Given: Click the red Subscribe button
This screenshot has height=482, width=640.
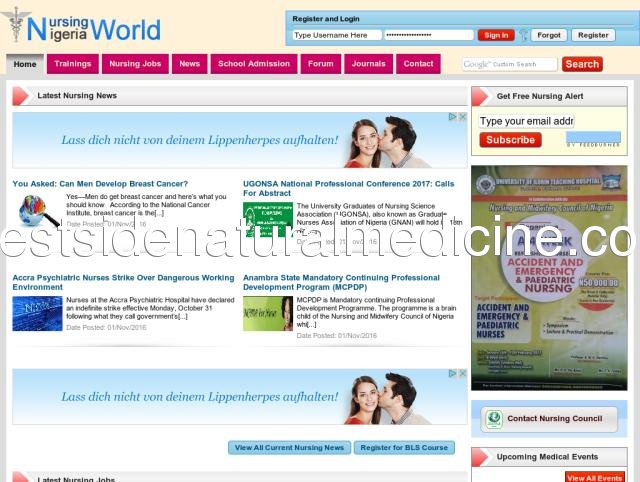Looking at the screenshot, I should coord(511,140).
